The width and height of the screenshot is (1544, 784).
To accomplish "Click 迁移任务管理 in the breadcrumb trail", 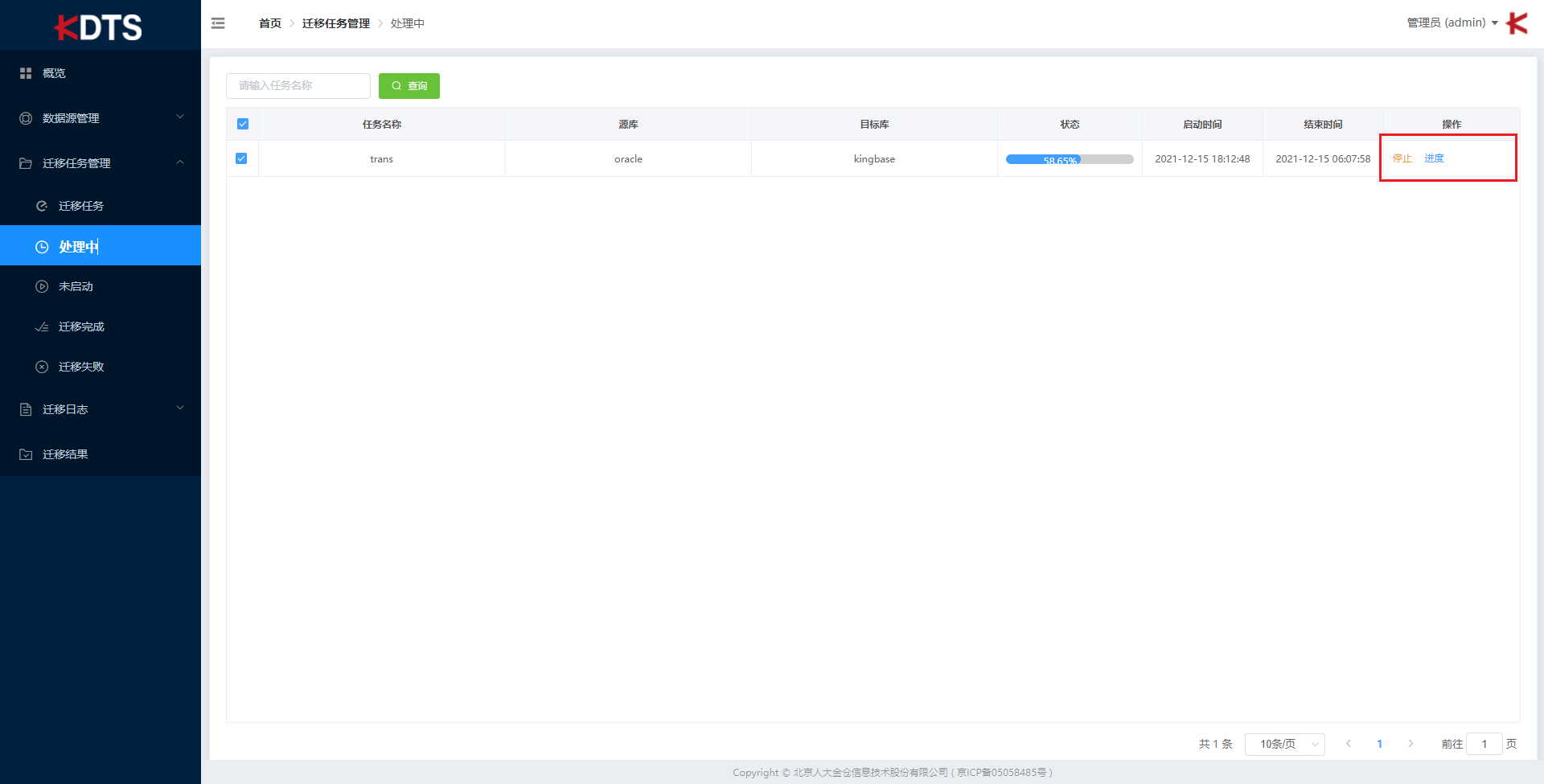I will coord(335,23).
